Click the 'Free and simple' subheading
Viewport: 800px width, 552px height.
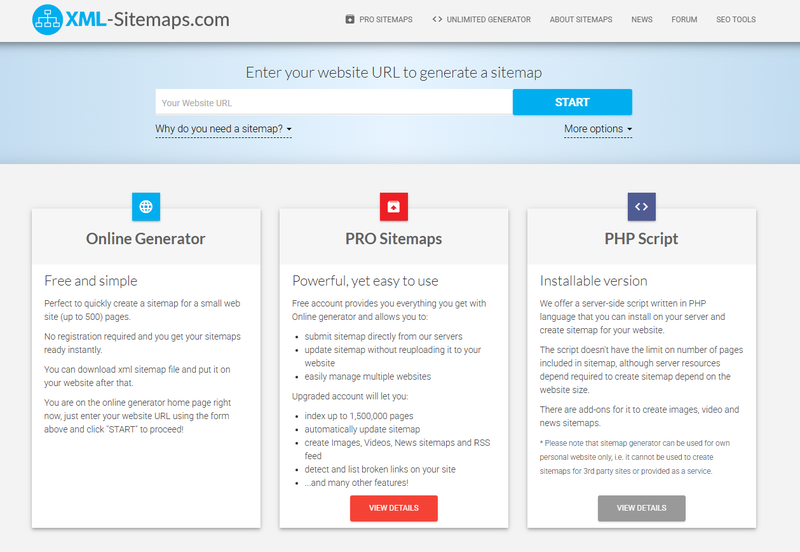91,281
